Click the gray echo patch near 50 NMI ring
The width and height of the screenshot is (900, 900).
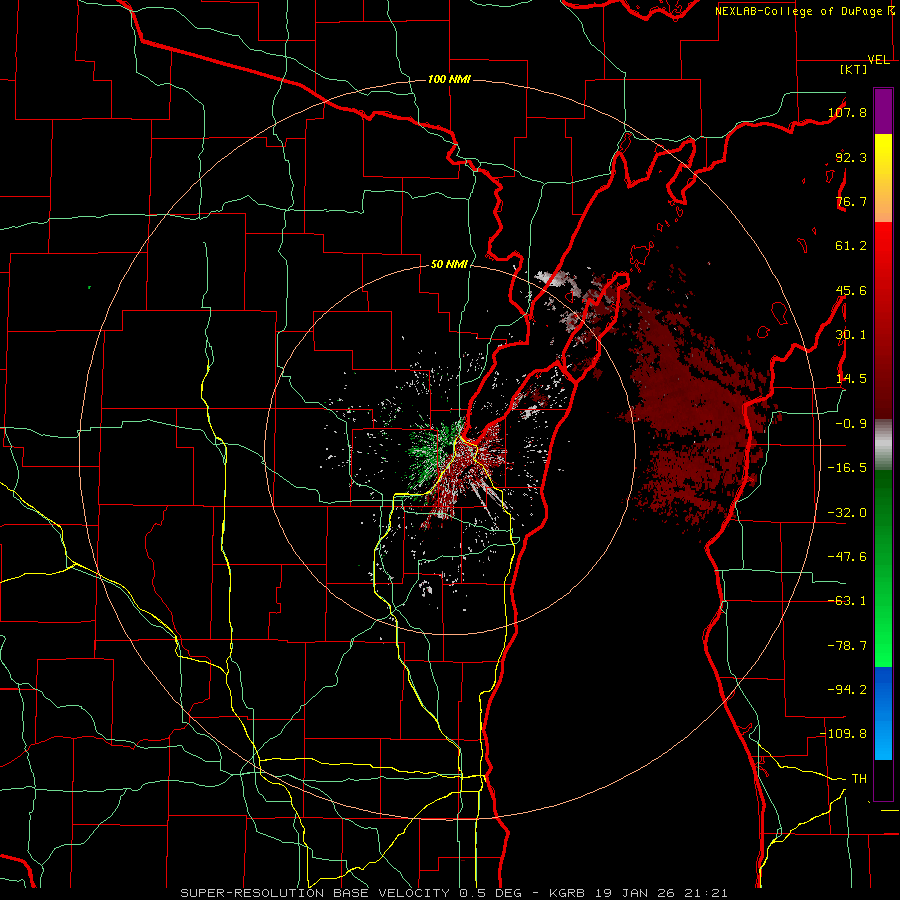coord(552,280)
